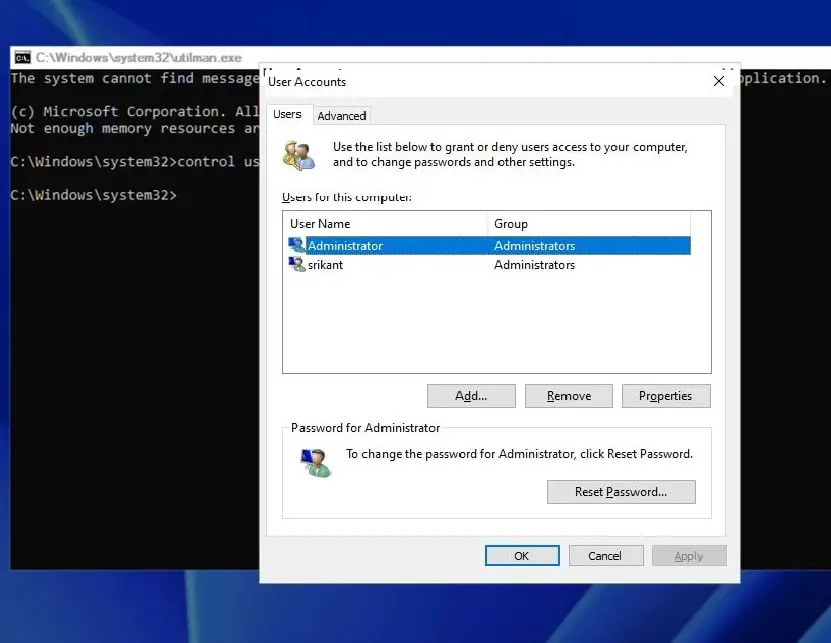Viewport: 831px width, 643px height.
Task: Sort the list by User Name column header
Action: 385,224
